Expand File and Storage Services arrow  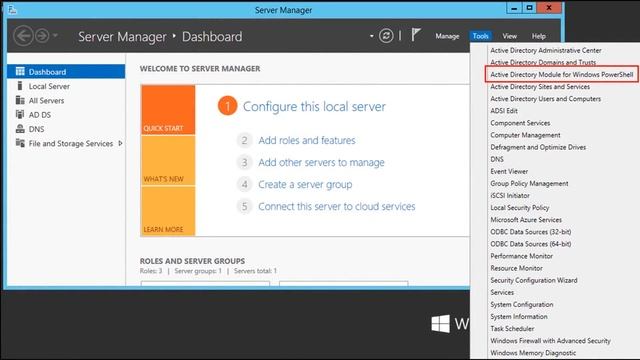pos(120,143)
